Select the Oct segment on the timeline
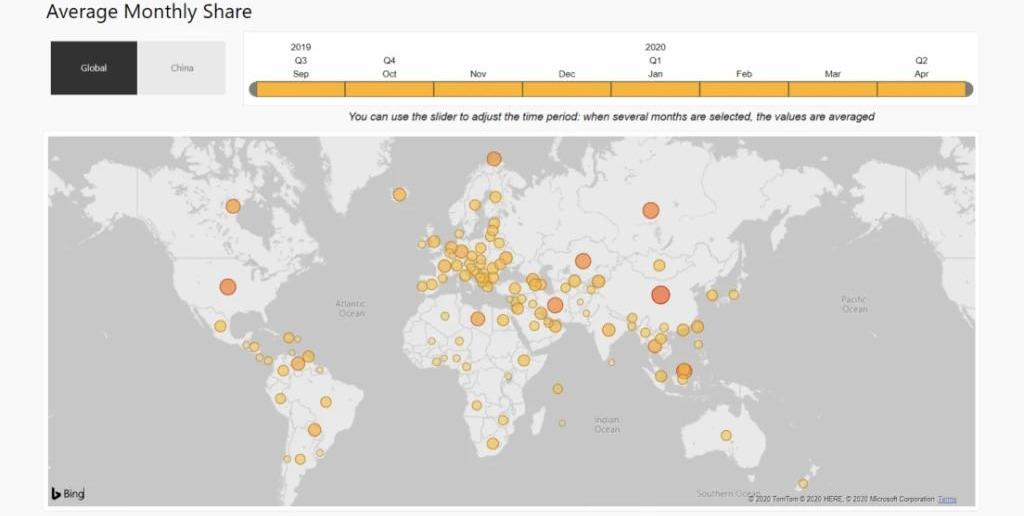Screen dimensions: 1024x516 (389, 90)
